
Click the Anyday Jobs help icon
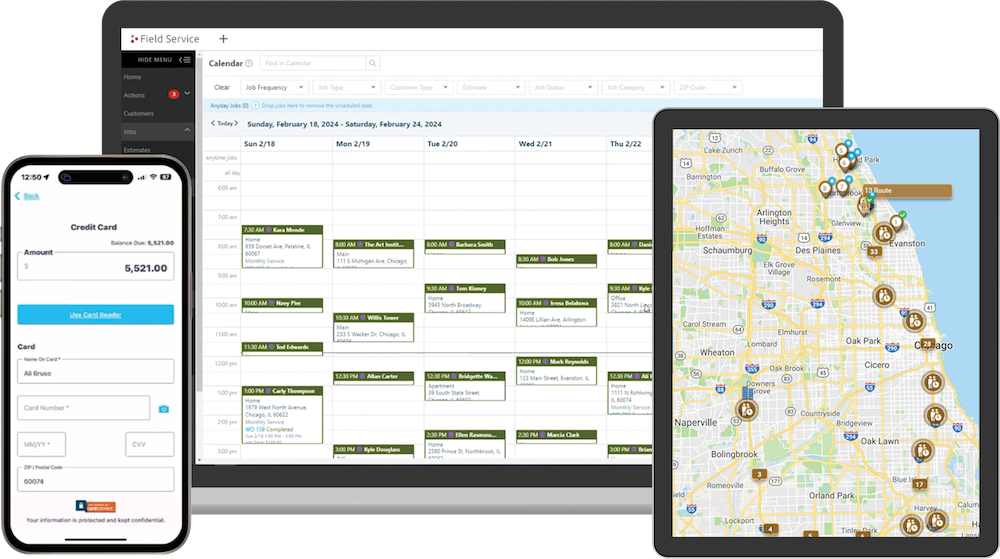click(x=255, y=106)
